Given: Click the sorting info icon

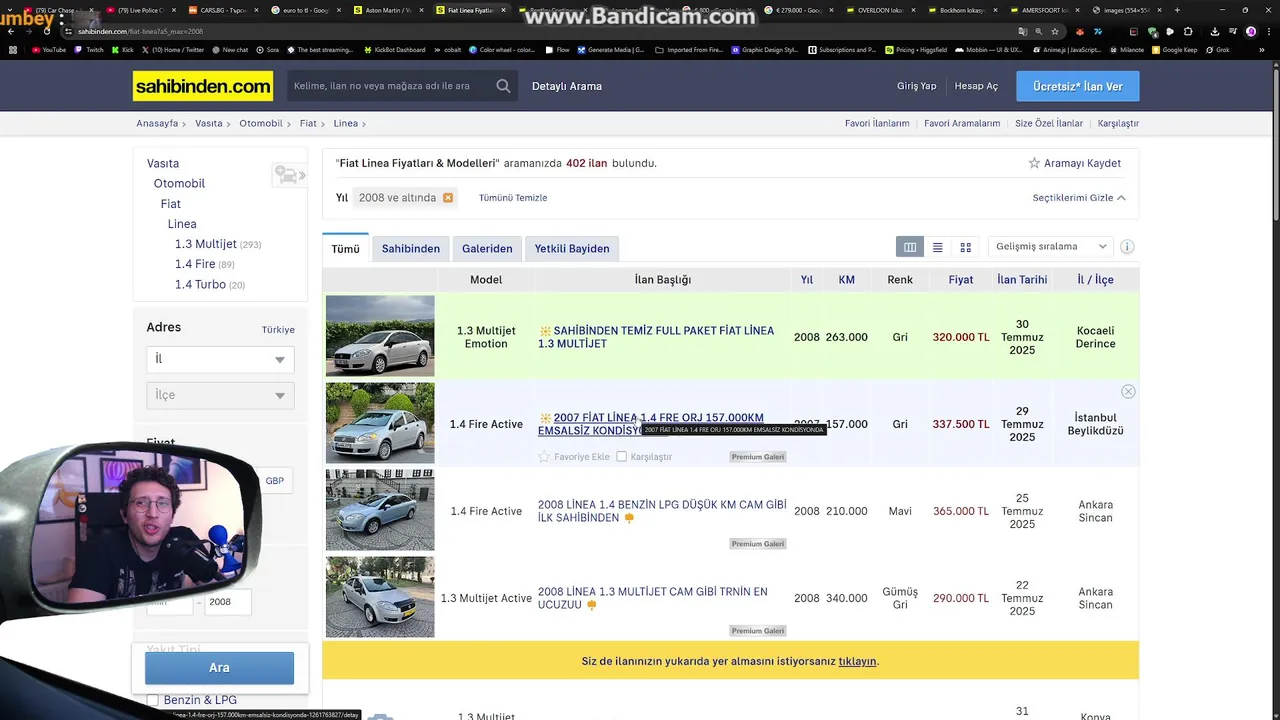Looking at the screenshot, I should (1127, 247).
